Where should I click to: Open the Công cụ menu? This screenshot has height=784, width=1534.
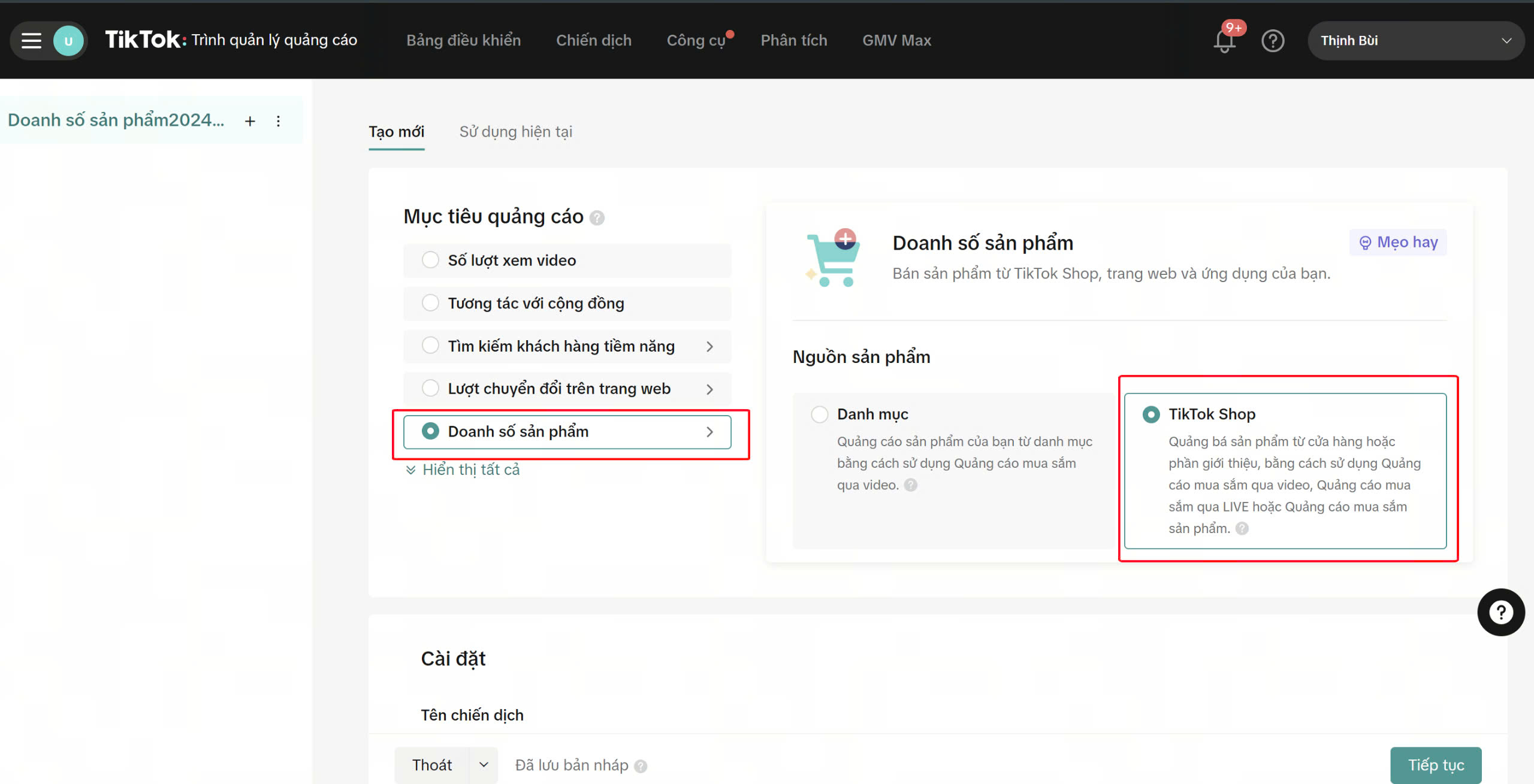pyautogui.click(x=696, y=40)
